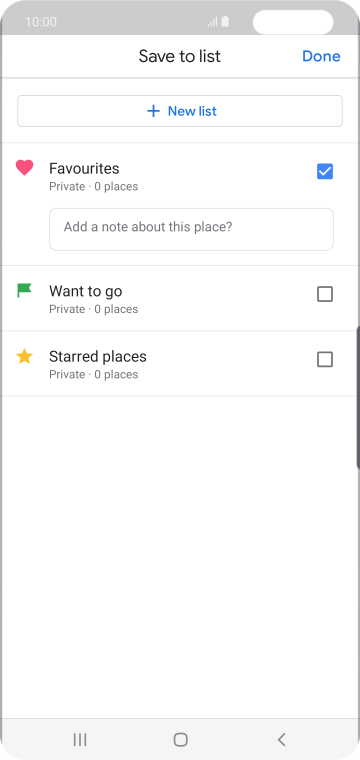Select the Want to go list row
360x760 pixels.
(x=180, y=299)
